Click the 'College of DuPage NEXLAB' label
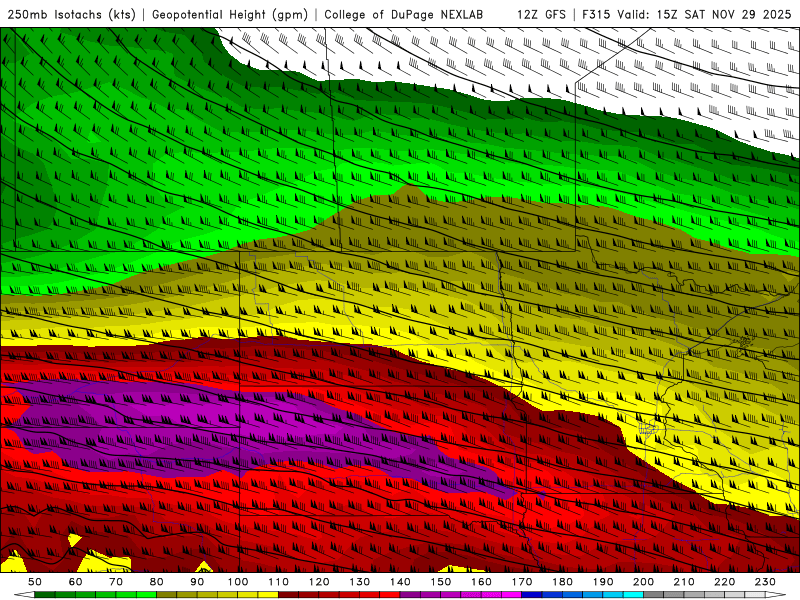The image size is (800, 600). pyautogui.click(x=404, y=14)
